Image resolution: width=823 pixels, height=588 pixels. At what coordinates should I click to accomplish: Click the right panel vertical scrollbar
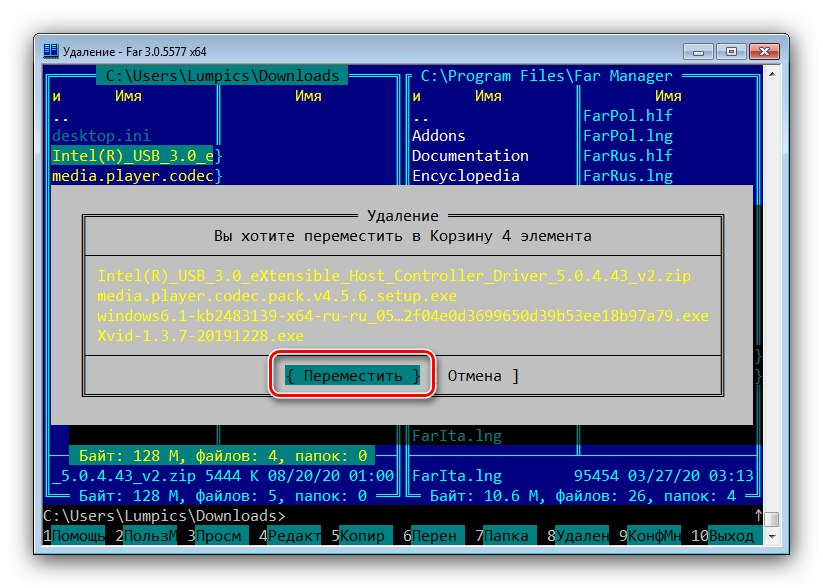(770, 300)
